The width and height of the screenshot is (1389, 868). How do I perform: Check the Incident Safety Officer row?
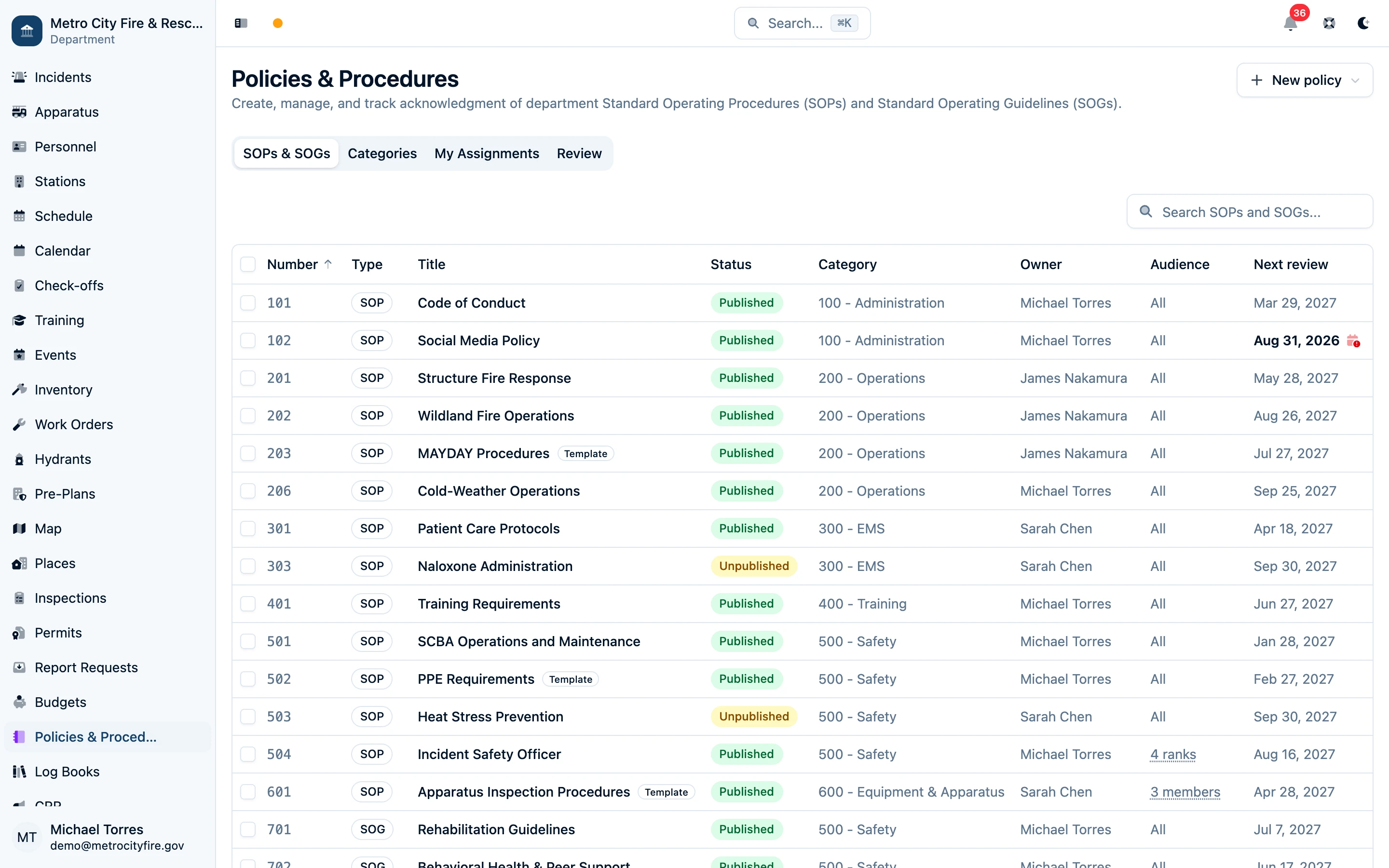coord(248,754)
